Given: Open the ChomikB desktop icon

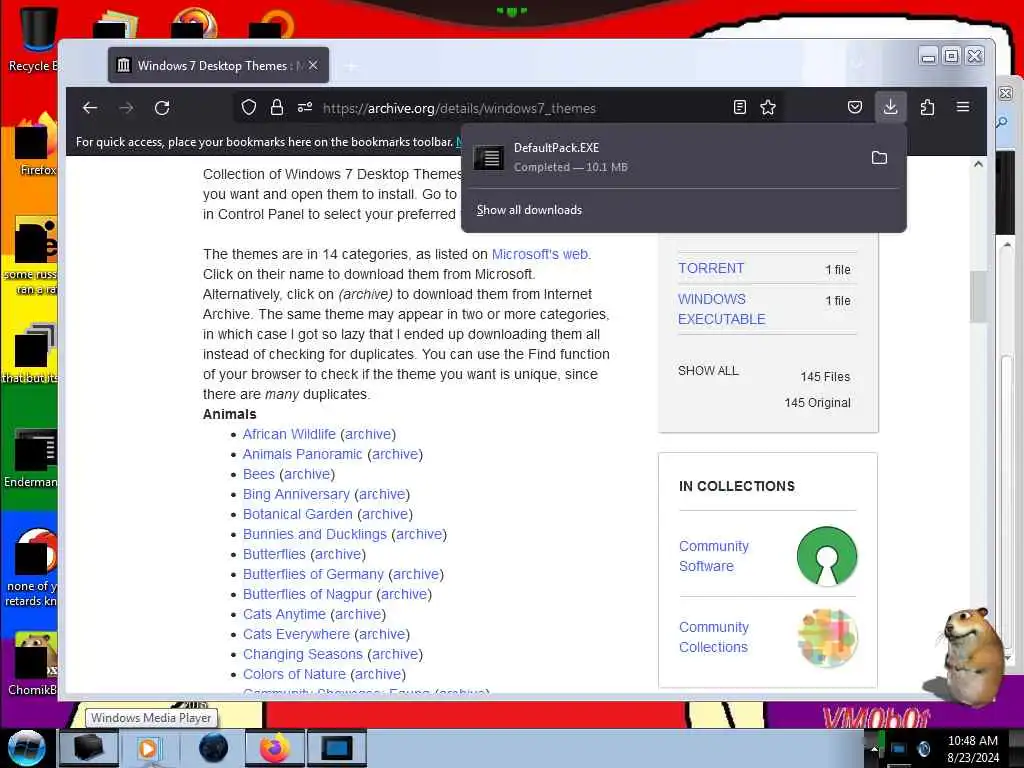Looking at the screenshot, I should (33, 663).
